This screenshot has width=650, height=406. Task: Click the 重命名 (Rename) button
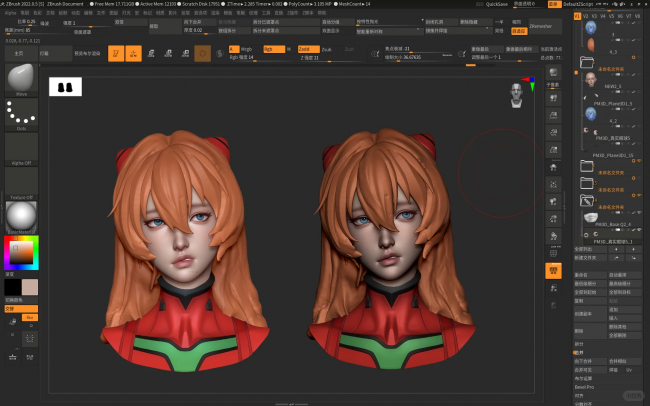click(x=590, y=275)
